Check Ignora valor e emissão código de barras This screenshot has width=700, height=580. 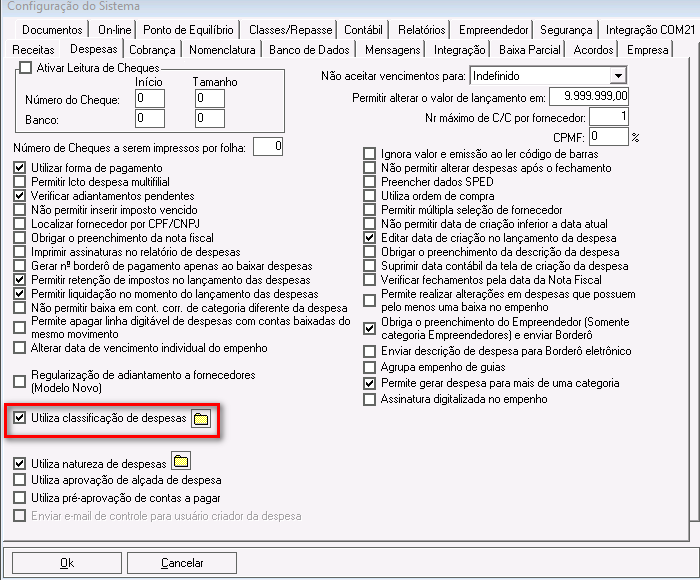click(x=370, y=154)
